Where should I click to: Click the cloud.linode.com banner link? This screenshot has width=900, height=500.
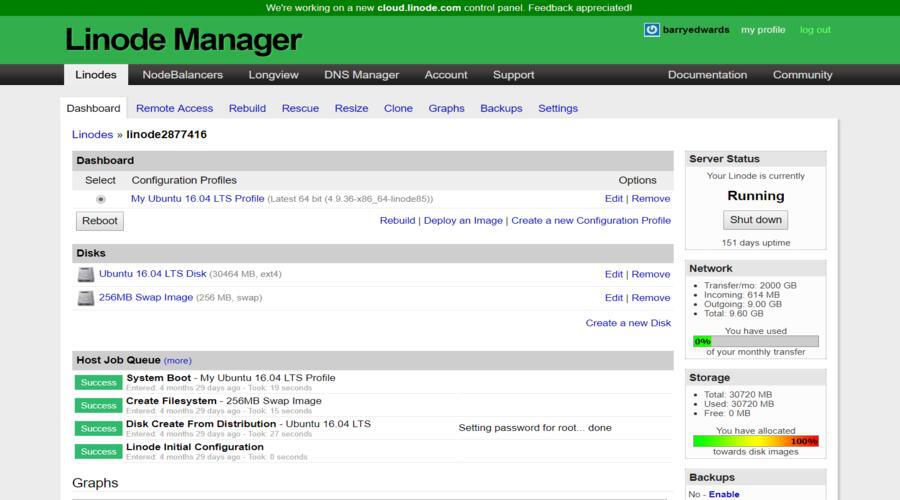[419, 8]
